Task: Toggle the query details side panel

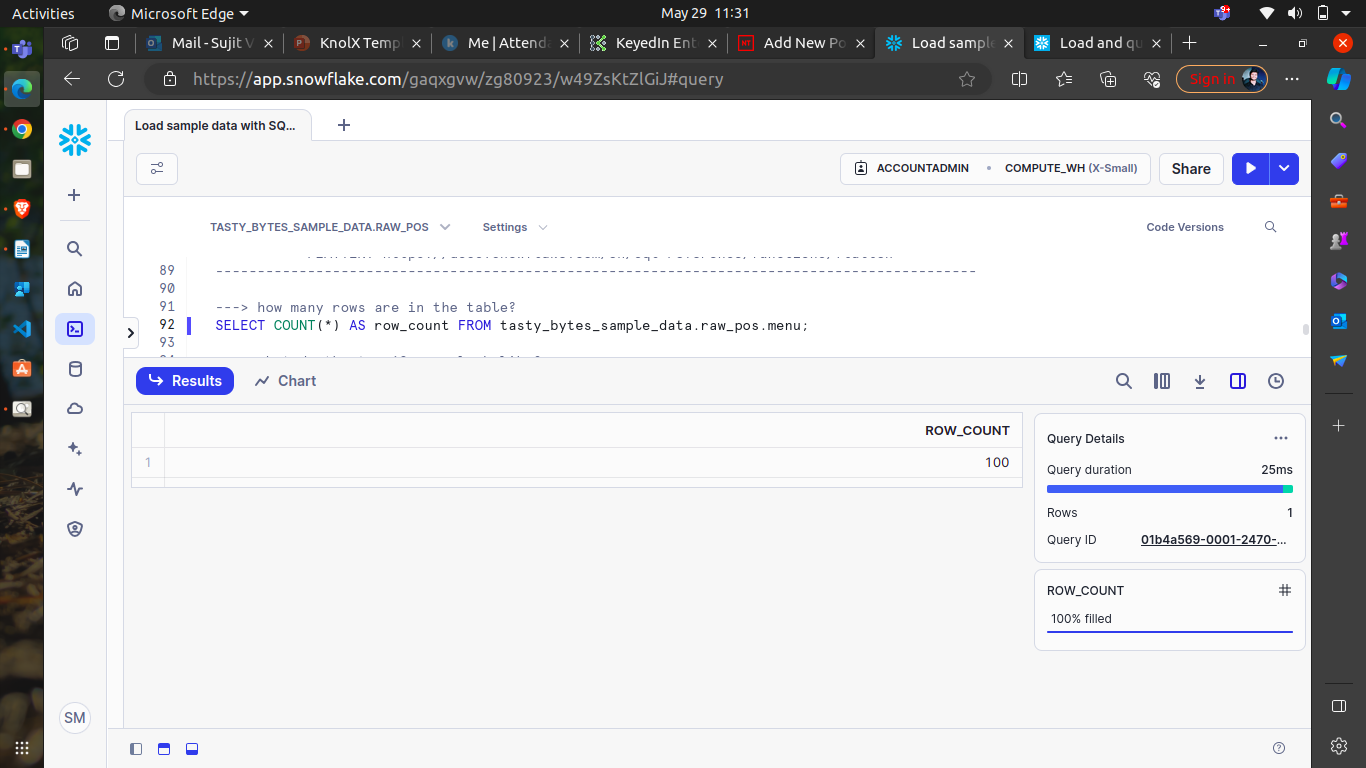Action: click(x=1238, y=381)
